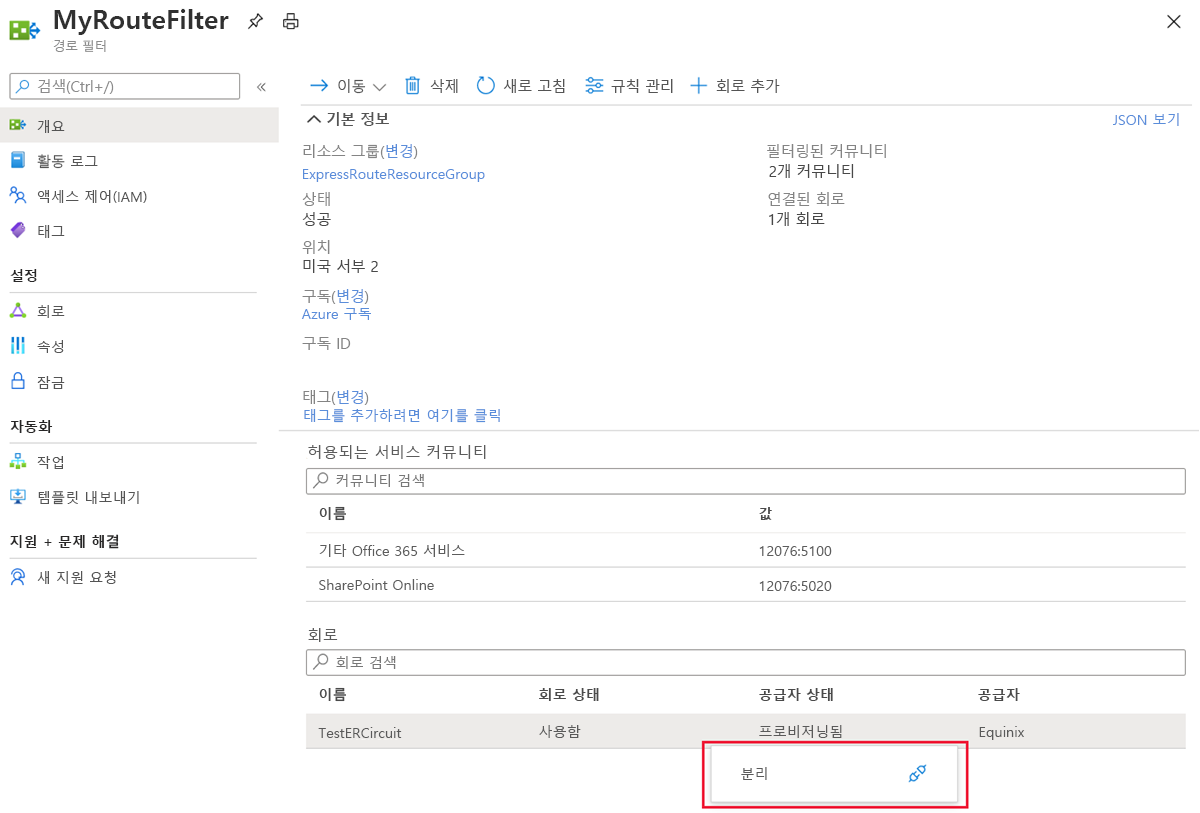
Task: Select SharePoint Online community row
Action: (x=745, y=585)
